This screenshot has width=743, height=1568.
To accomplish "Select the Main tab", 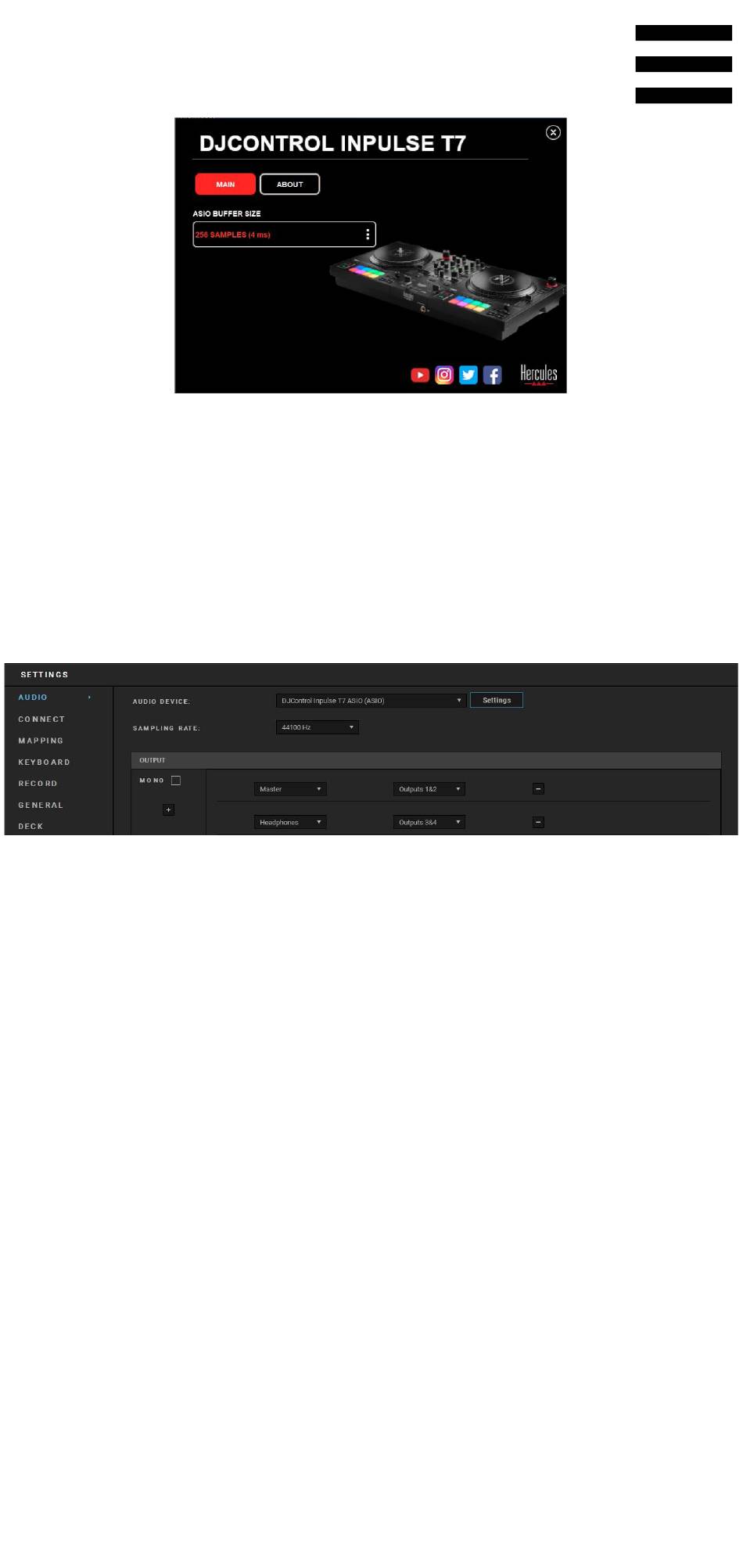I will point(225,185).
